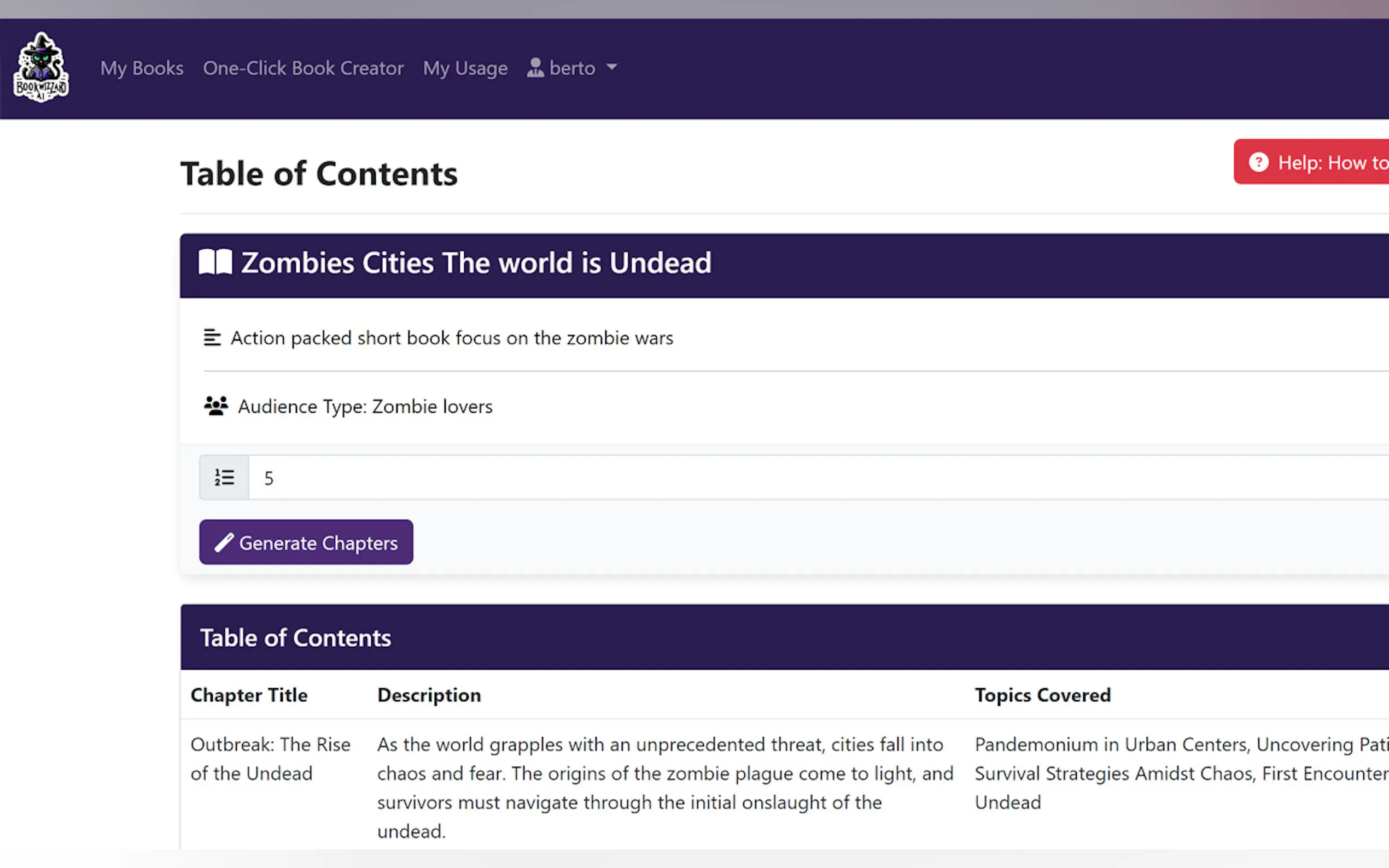Click the numbered list icon by chapter count

coord(224,477)
